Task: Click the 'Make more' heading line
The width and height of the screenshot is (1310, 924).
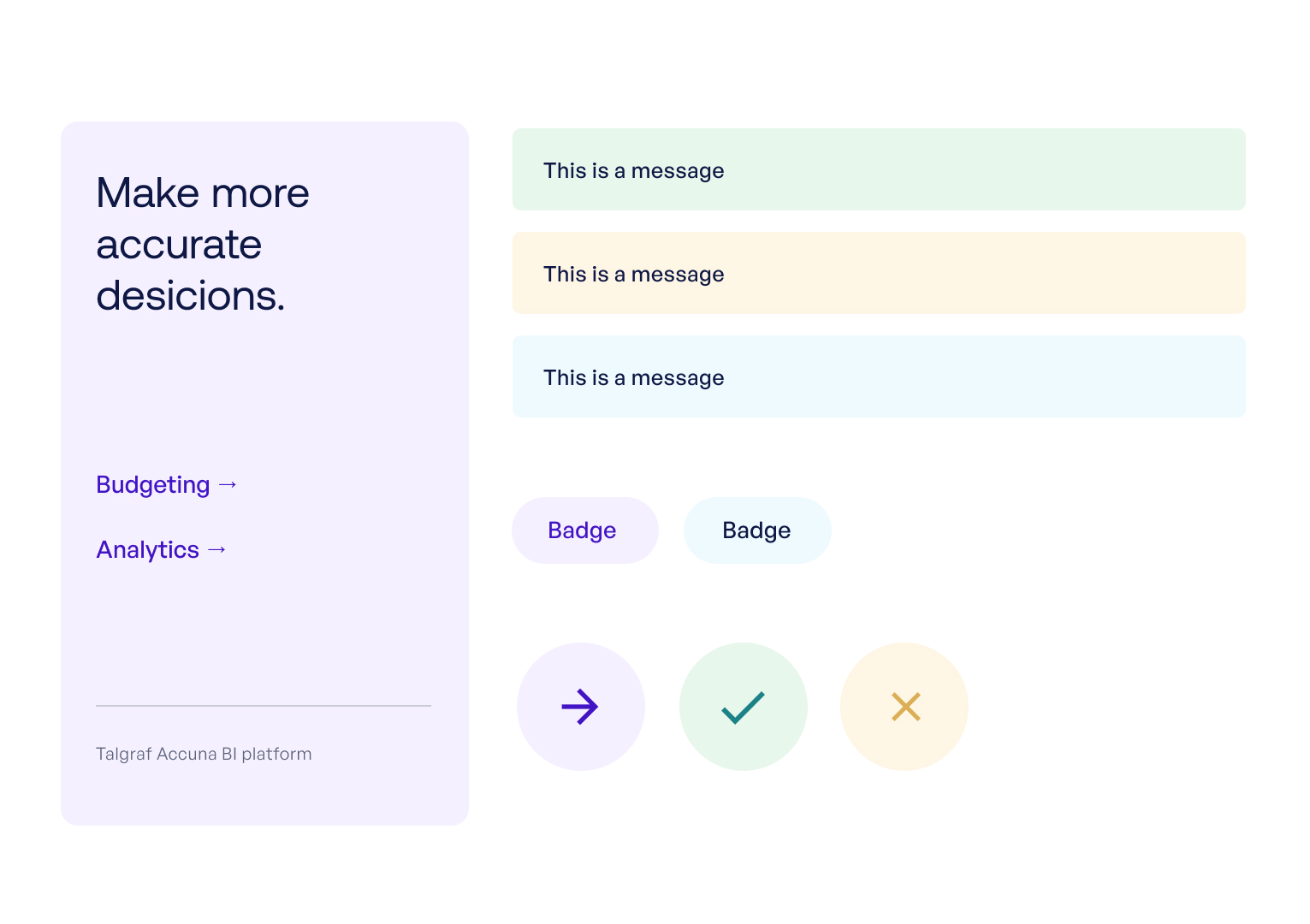Action: coord(203,193)
